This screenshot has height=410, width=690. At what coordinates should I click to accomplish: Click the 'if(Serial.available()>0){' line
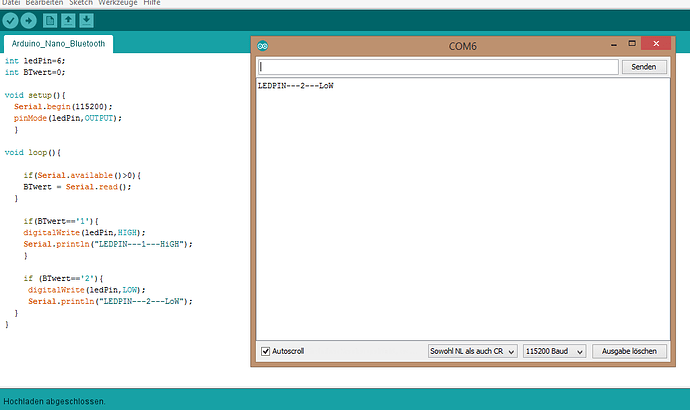coord(82,175)
